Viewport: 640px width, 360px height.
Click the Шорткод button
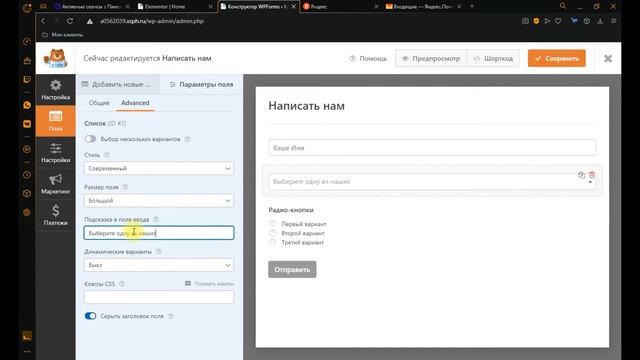[493, 58]
